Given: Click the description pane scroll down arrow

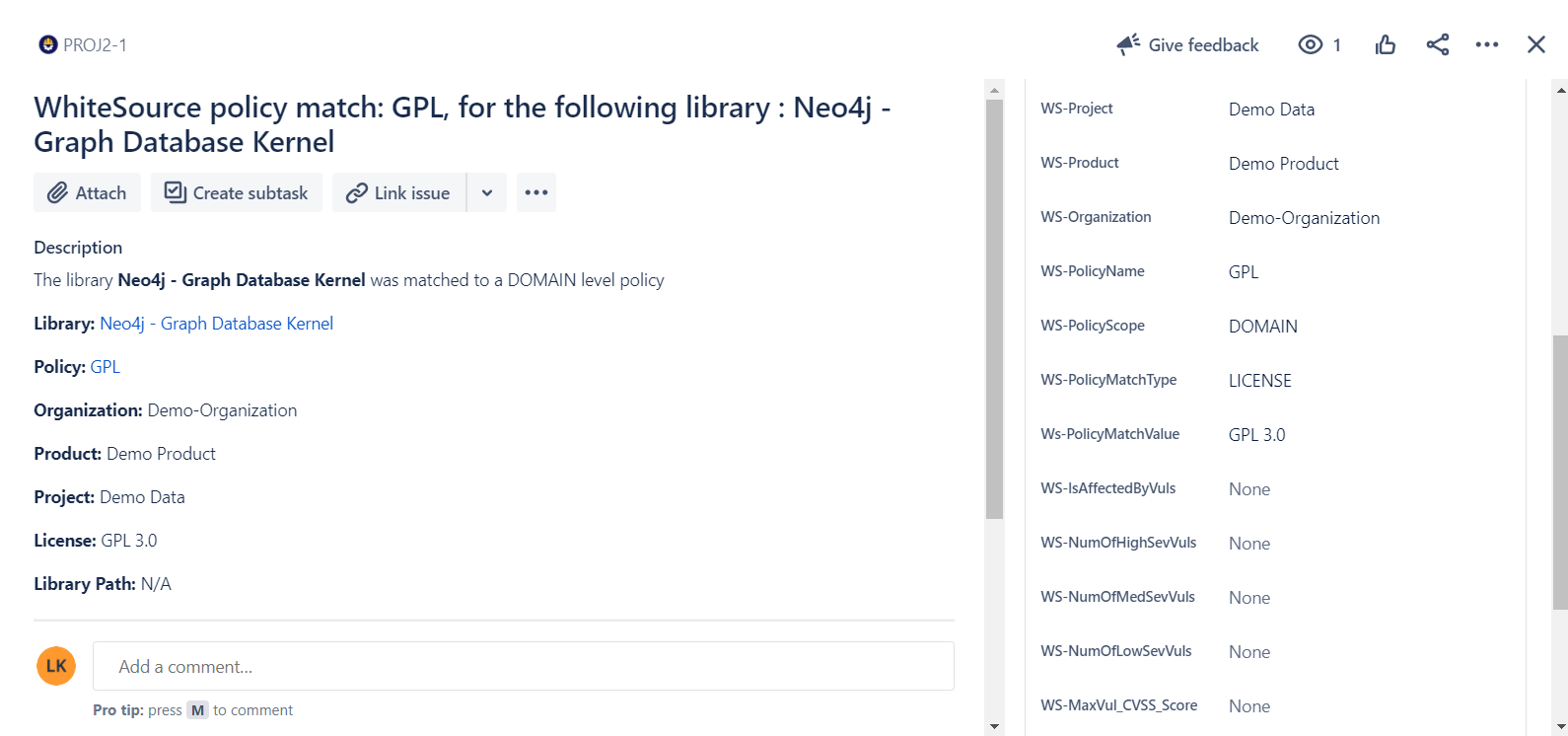Looking at the screenshot, I should (x=994, y=726).
